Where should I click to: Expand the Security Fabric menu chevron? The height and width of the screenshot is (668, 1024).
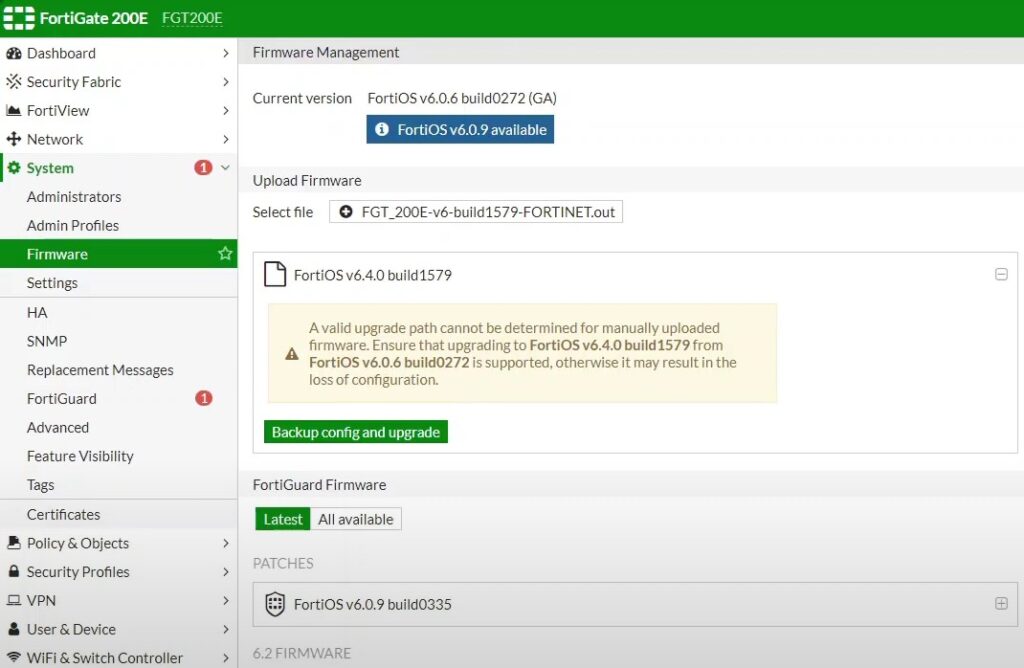pos(225,82)
